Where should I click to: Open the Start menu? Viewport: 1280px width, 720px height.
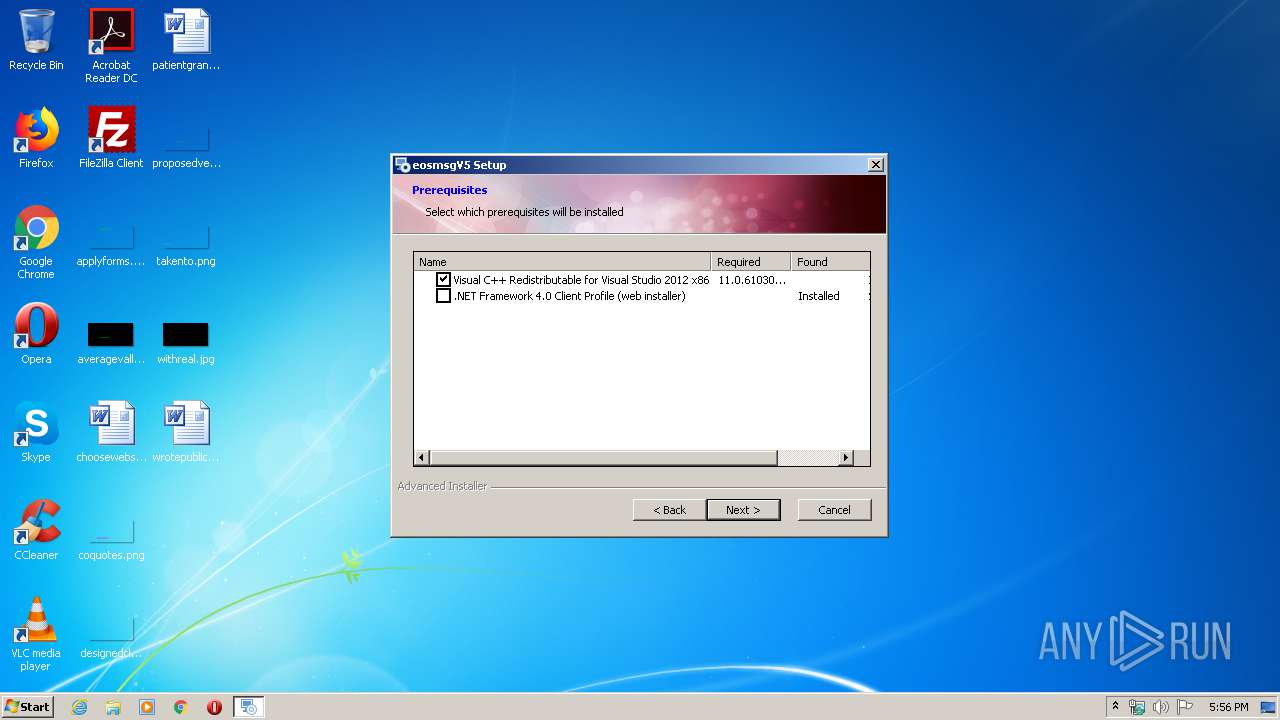point(28,707)
